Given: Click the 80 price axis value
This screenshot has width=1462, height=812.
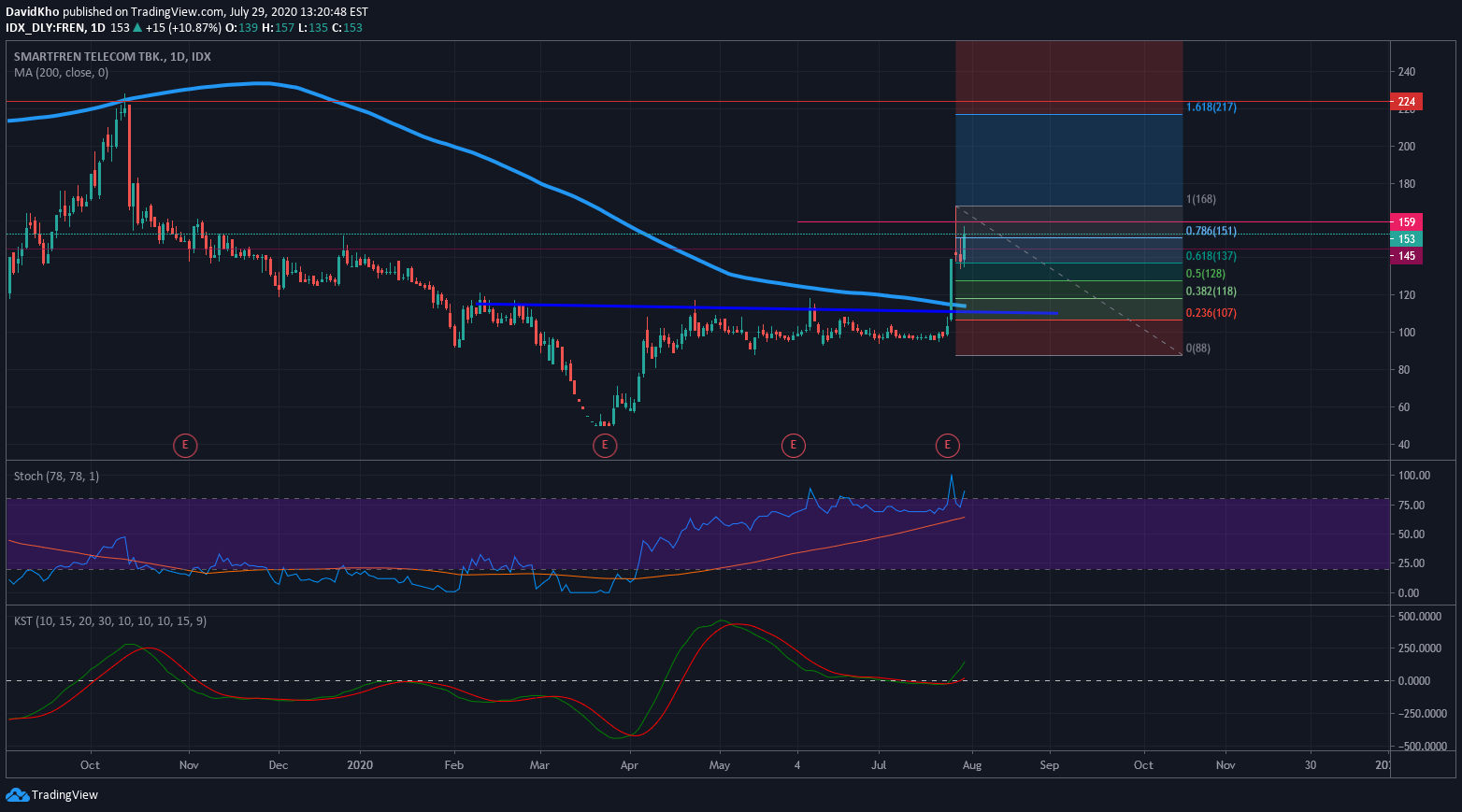Looking at the screenshot, I should coord(1403,370).
